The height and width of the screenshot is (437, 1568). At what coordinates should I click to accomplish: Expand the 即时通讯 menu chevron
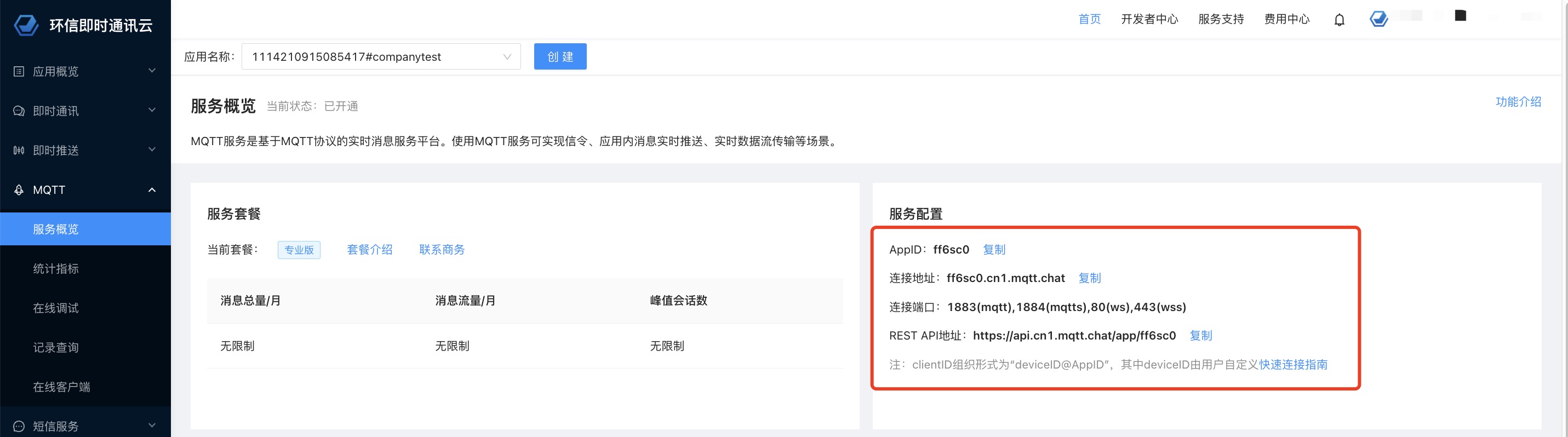pyautogui.click(x=152, y=110)
